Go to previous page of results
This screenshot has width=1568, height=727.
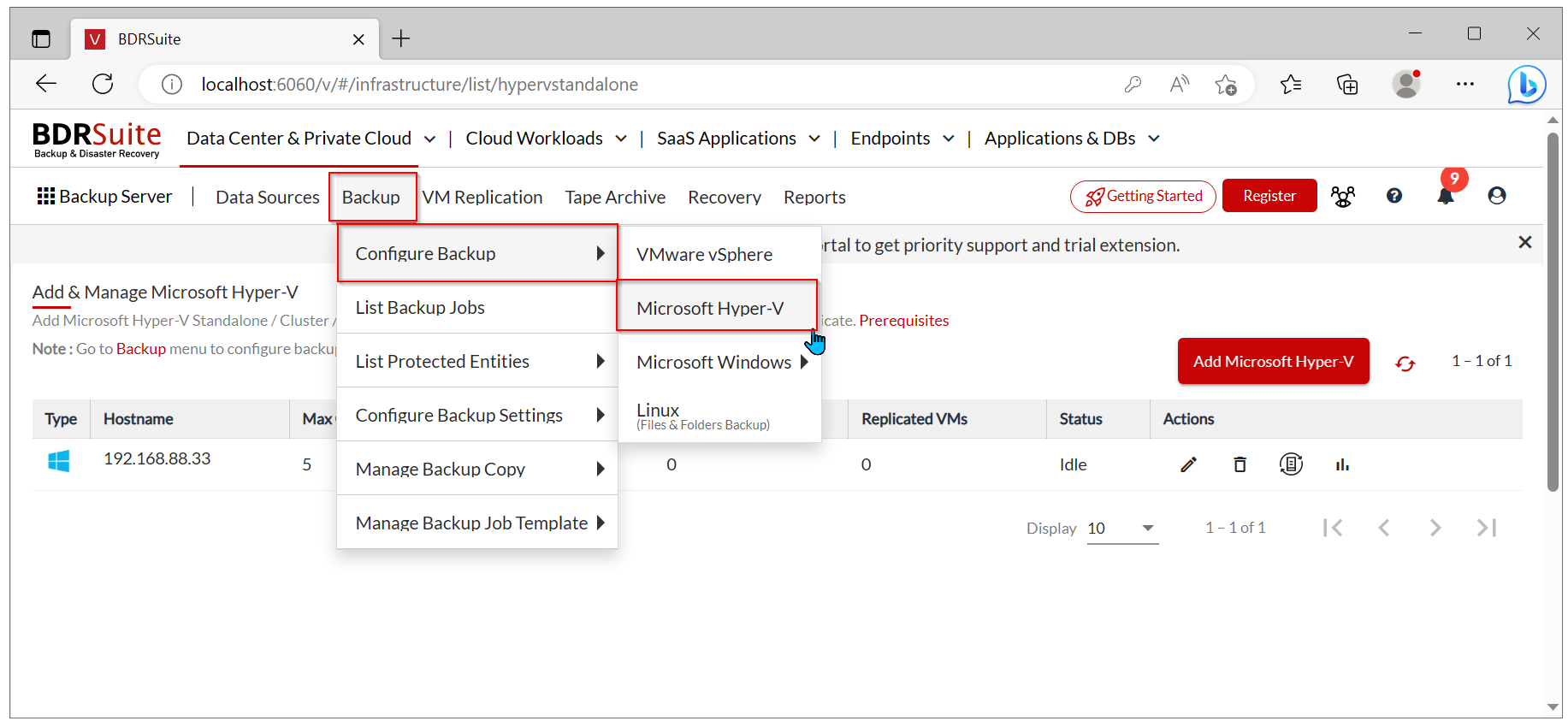pos(1384,528)
